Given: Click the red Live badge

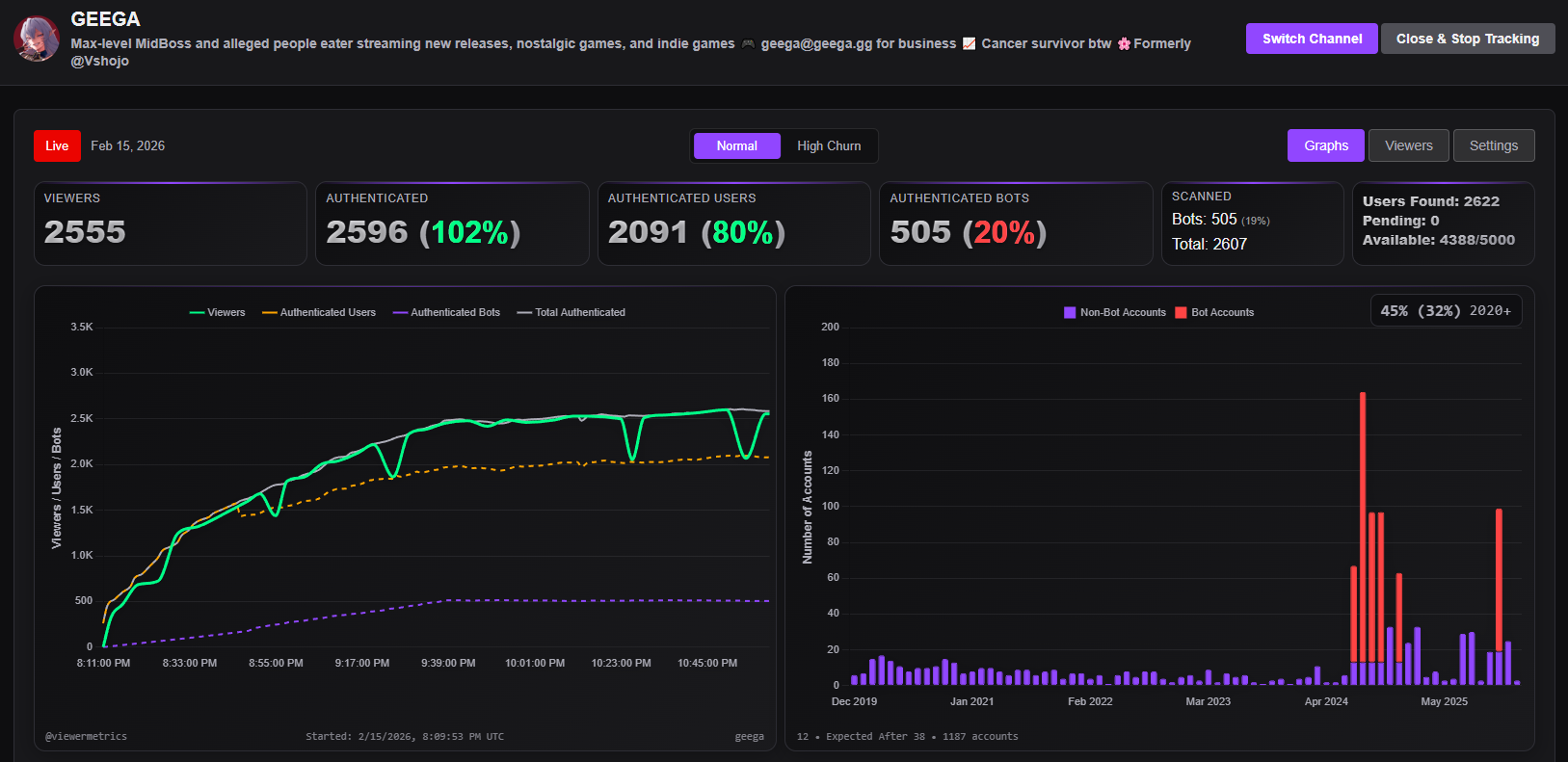Looking at the screenshot, I should point(57,145).
